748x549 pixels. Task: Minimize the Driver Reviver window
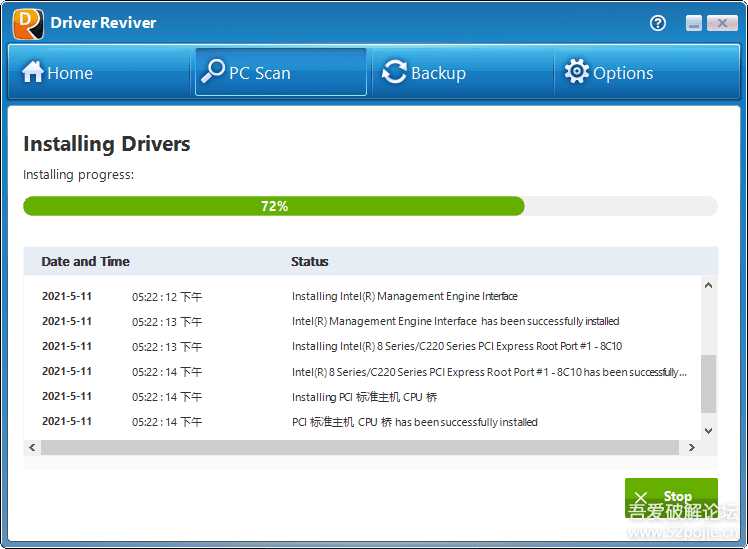pyautogui.click(x=694, y=23)
